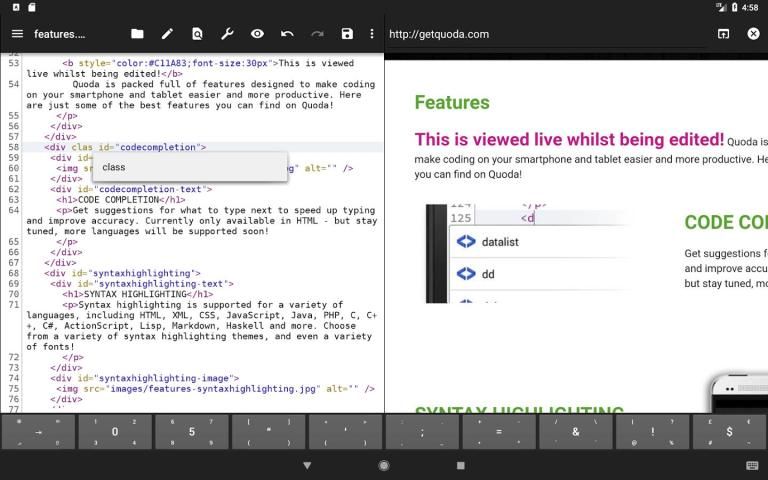
Task: Open the keyboard switcher icon
Action: (x=752, y=465)
